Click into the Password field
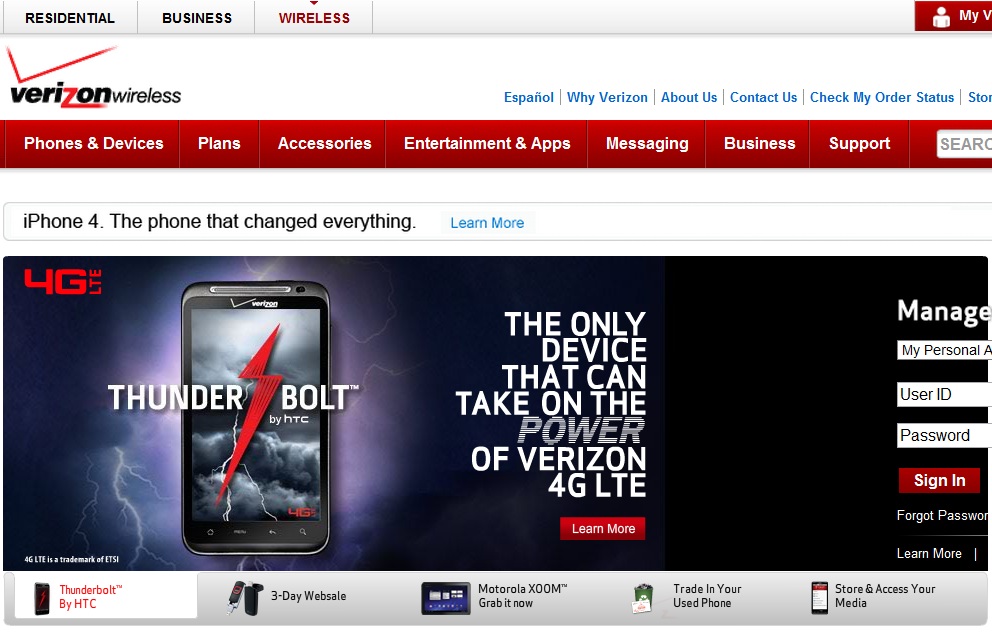992x636 pixels. [x=944, y=435]
